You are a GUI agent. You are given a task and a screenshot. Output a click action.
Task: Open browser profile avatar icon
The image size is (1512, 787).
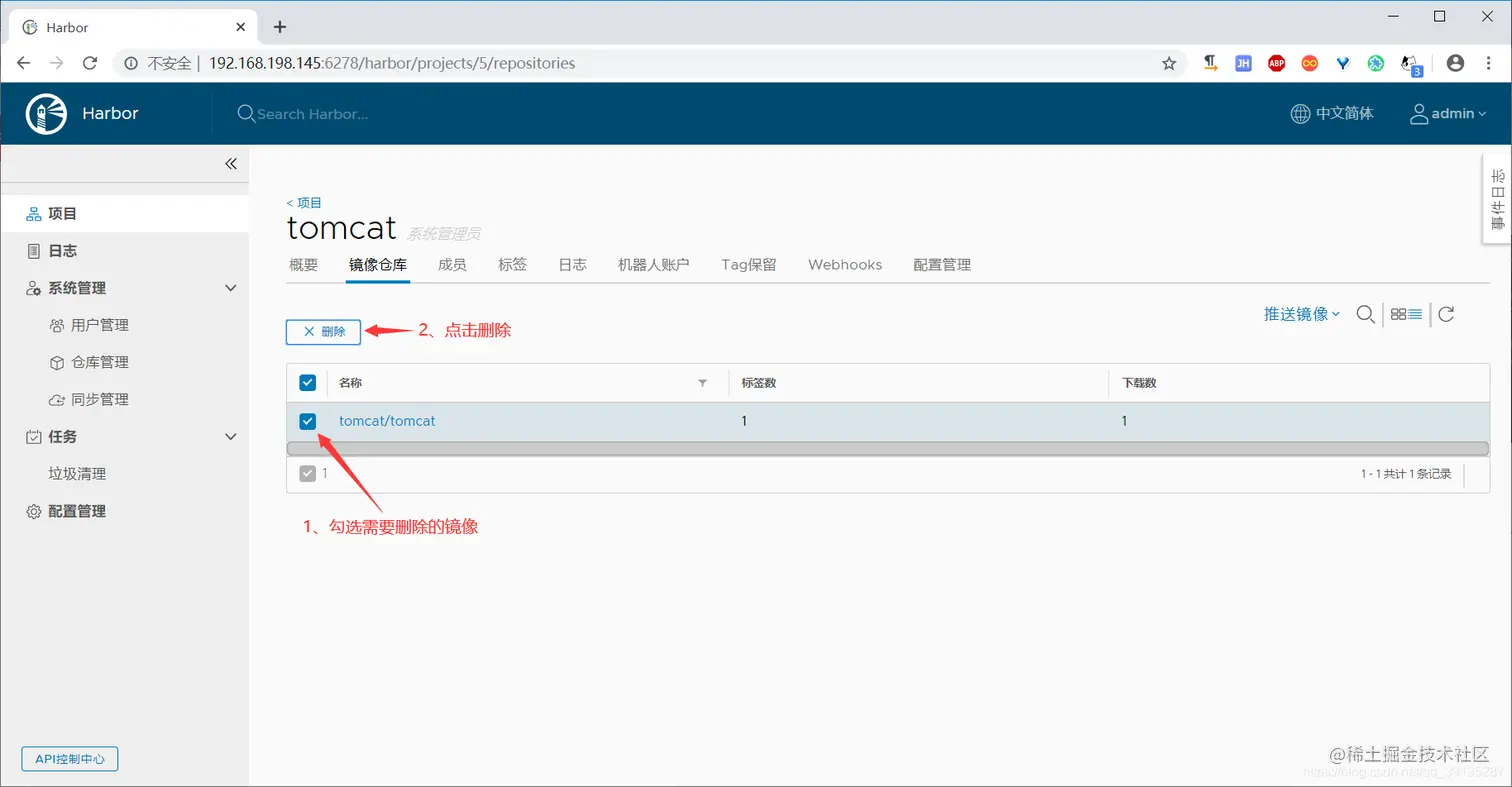[x=1455, y=63]
